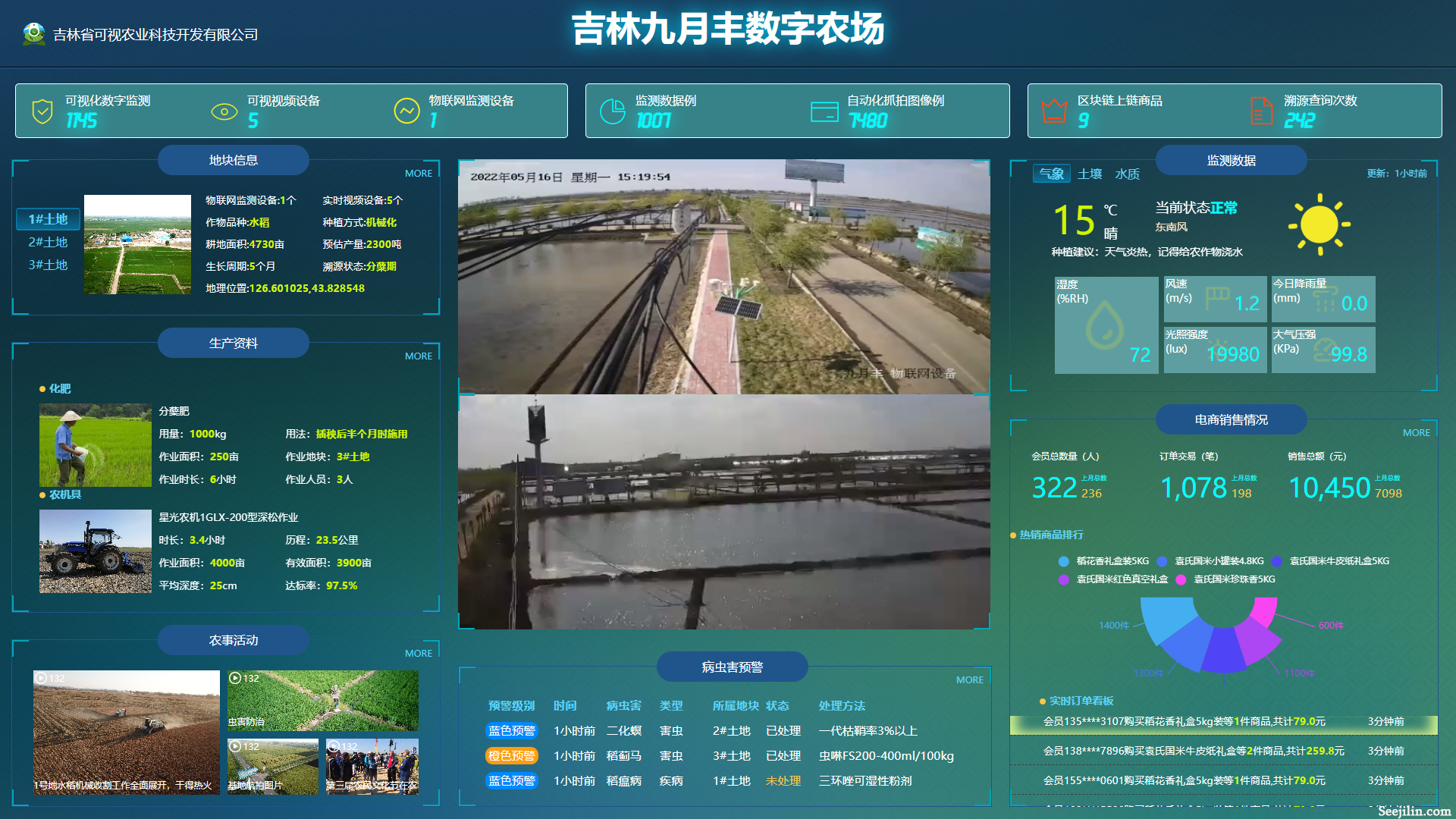The image size is (1456, 819).
Task: Click the pie chart icon for 监测数据例
Action: [x=612, y=111]
